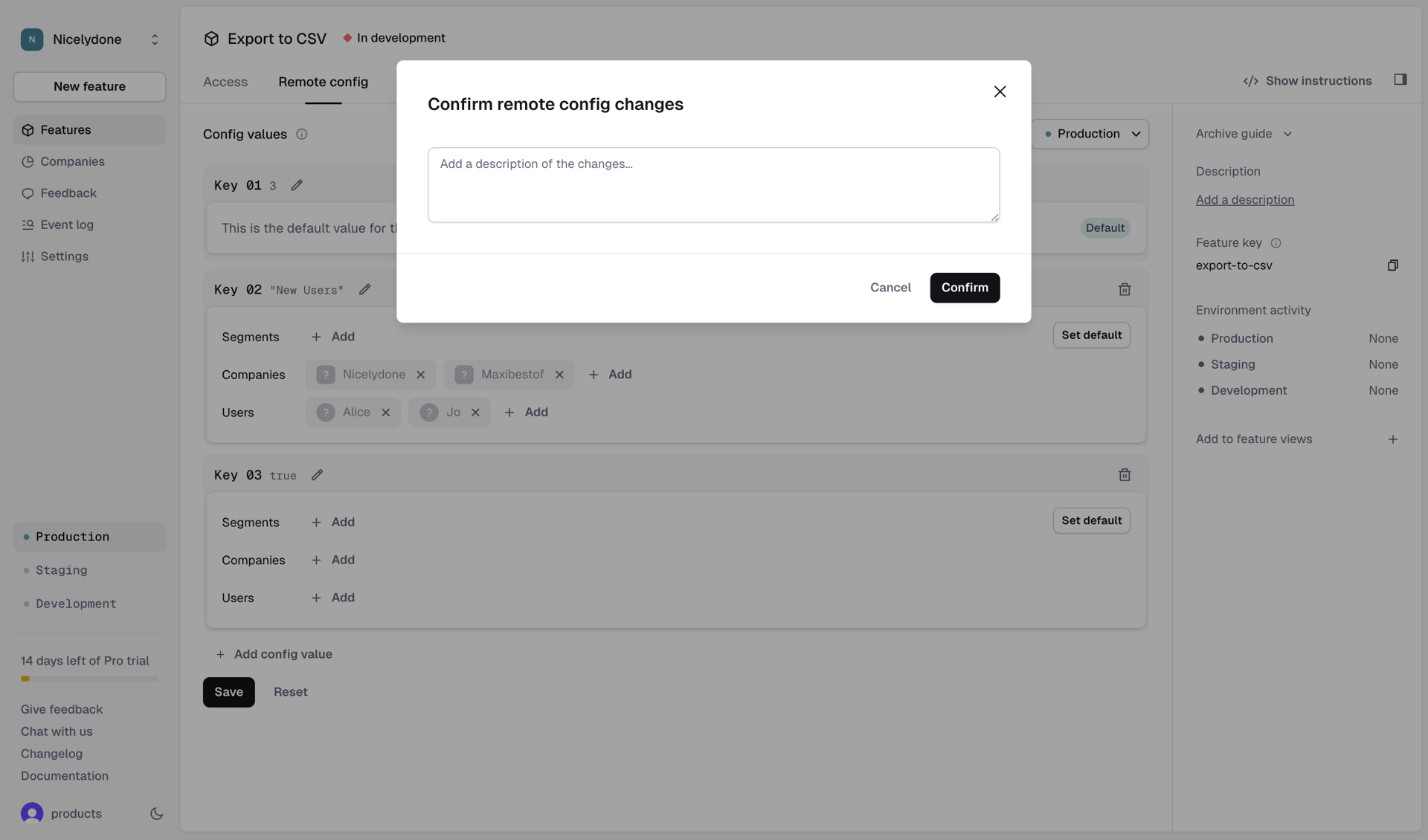This screenshot has height=840, width=1428.
Task: Select the Remote config tab
Action: tap(324, 82)
